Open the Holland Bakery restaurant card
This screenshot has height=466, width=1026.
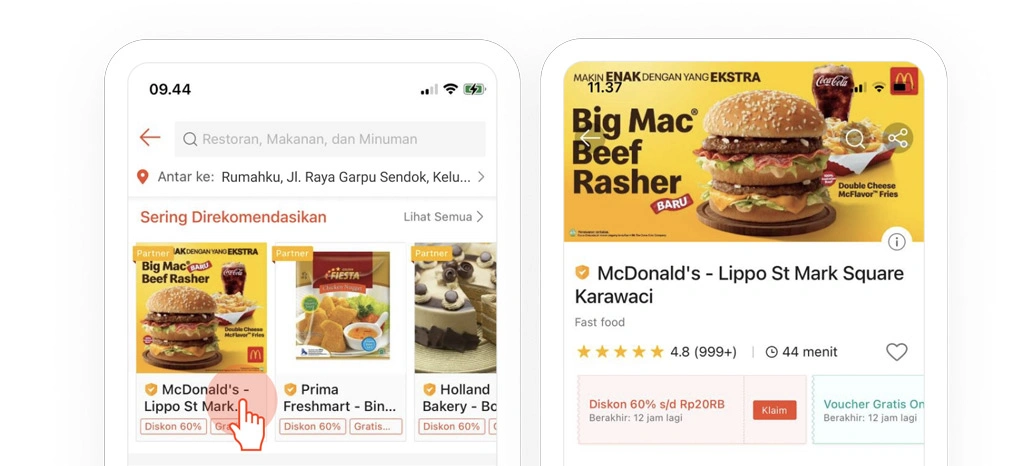[455, 342]
